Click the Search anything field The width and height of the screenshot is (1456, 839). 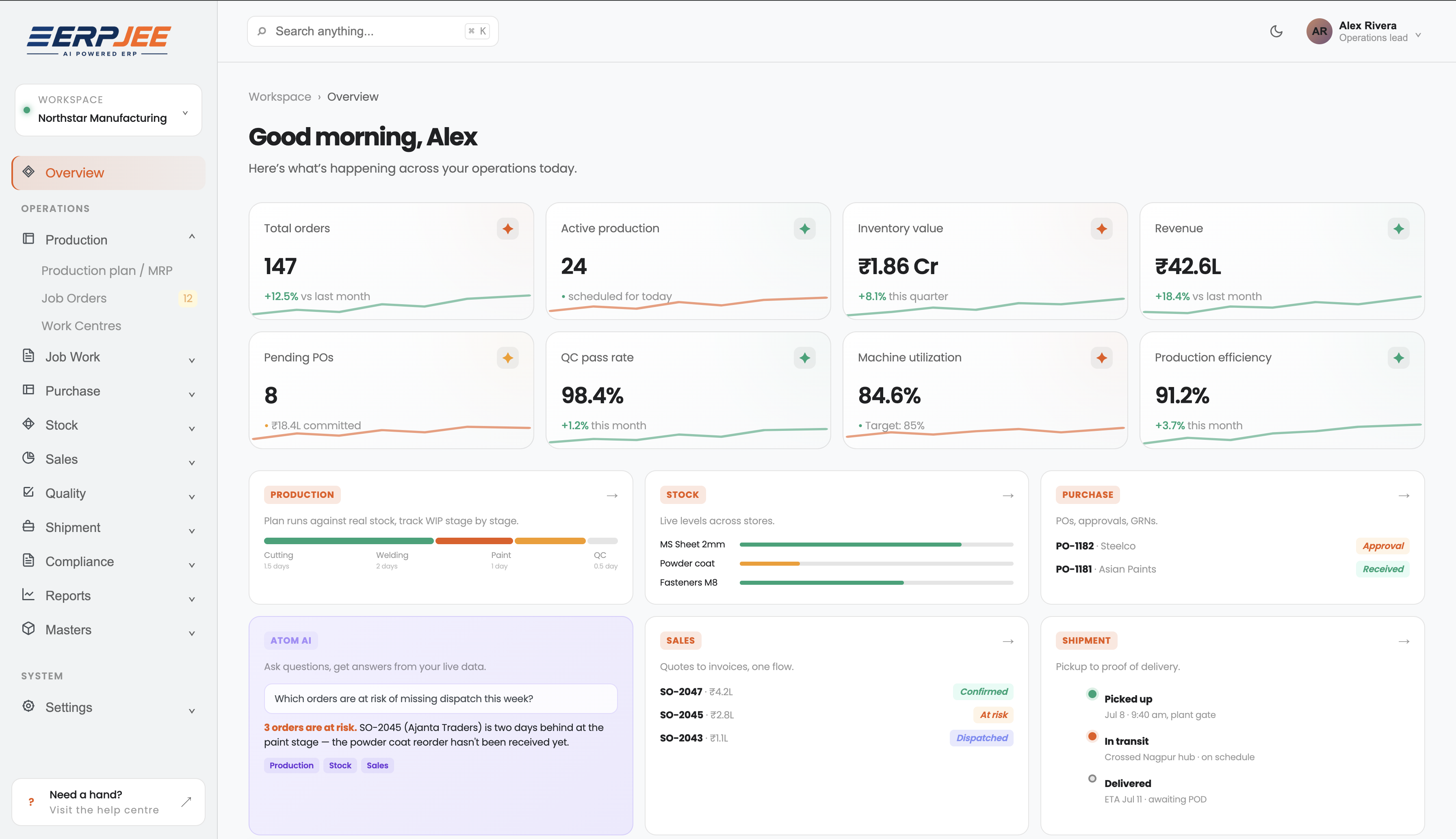373,31
